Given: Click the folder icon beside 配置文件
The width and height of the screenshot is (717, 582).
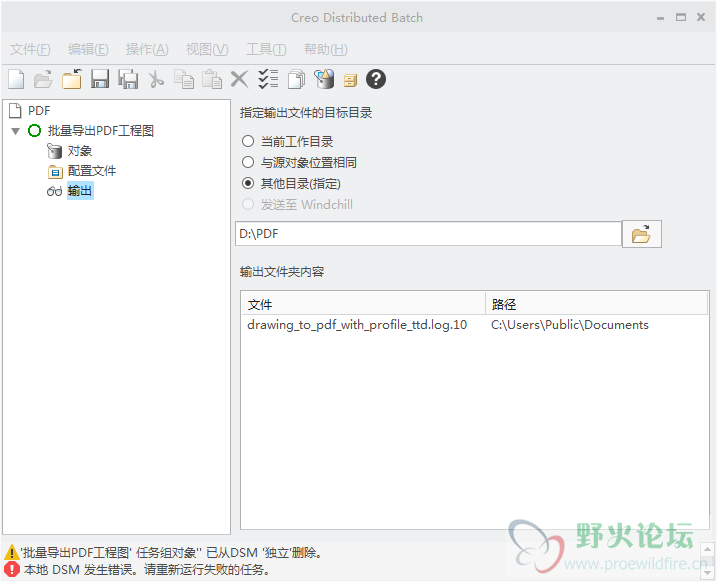Looking at the screenshot, I should (55, 171).
